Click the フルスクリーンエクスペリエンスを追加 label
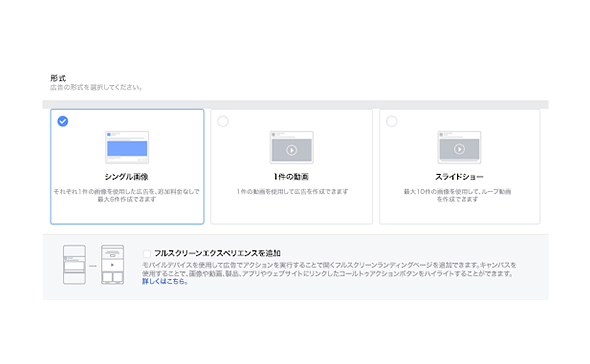Screen dimensions: 590x364 pos(217,253)
